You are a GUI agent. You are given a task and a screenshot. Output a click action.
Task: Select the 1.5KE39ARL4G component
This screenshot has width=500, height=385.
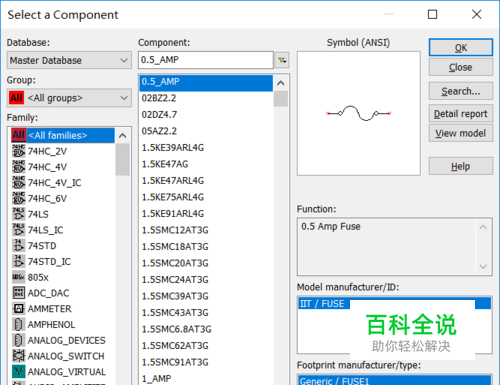click(206, 148)
